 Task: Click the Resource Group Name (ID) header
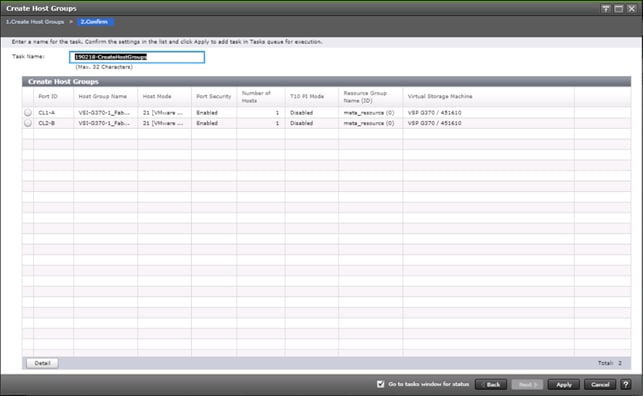[x=370, y=97]
